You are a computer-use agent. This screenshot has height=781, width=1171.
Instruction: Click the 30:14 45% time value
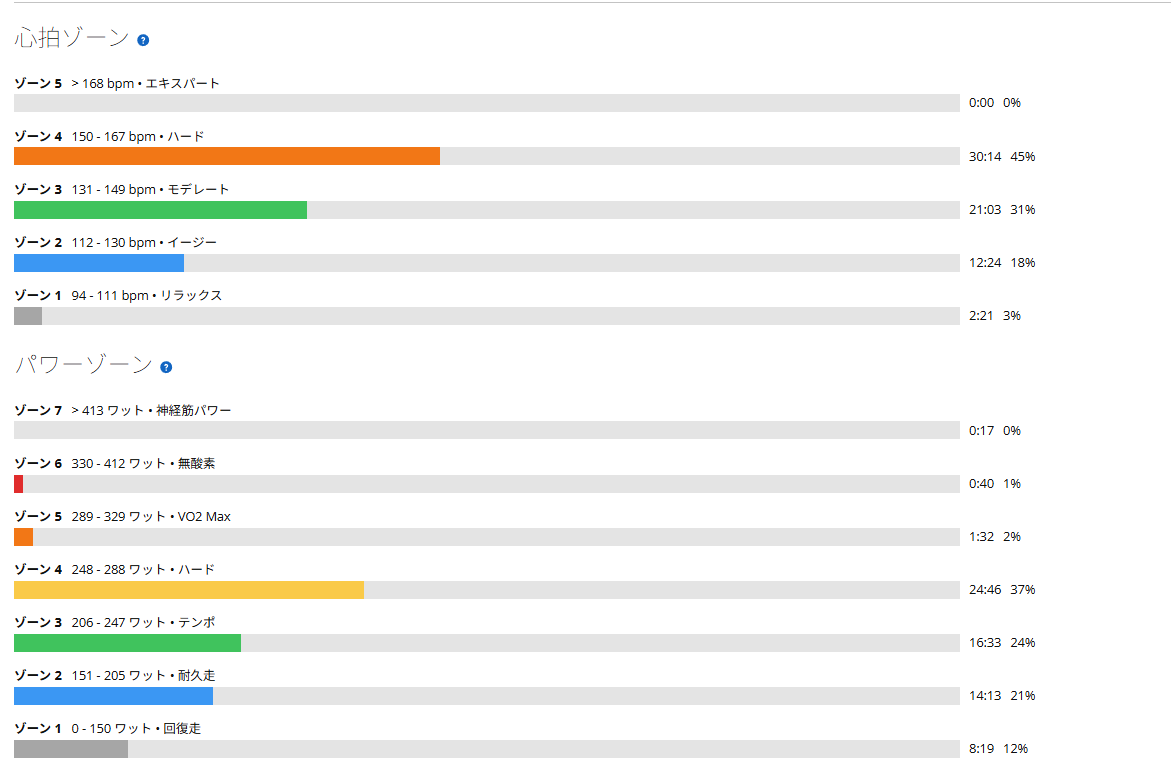pos(1001,157)
